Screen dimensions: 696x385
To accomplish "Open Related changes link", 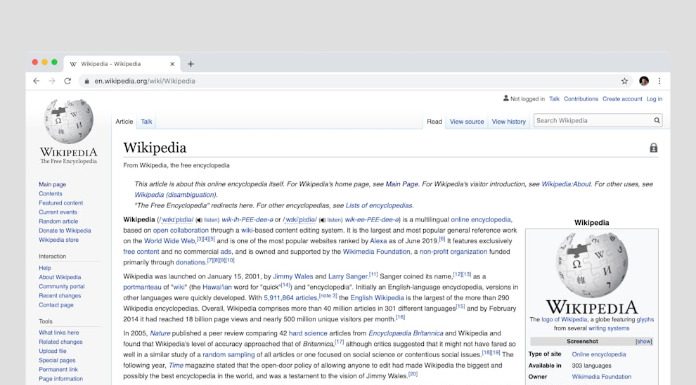I will [x=60, y=342].
